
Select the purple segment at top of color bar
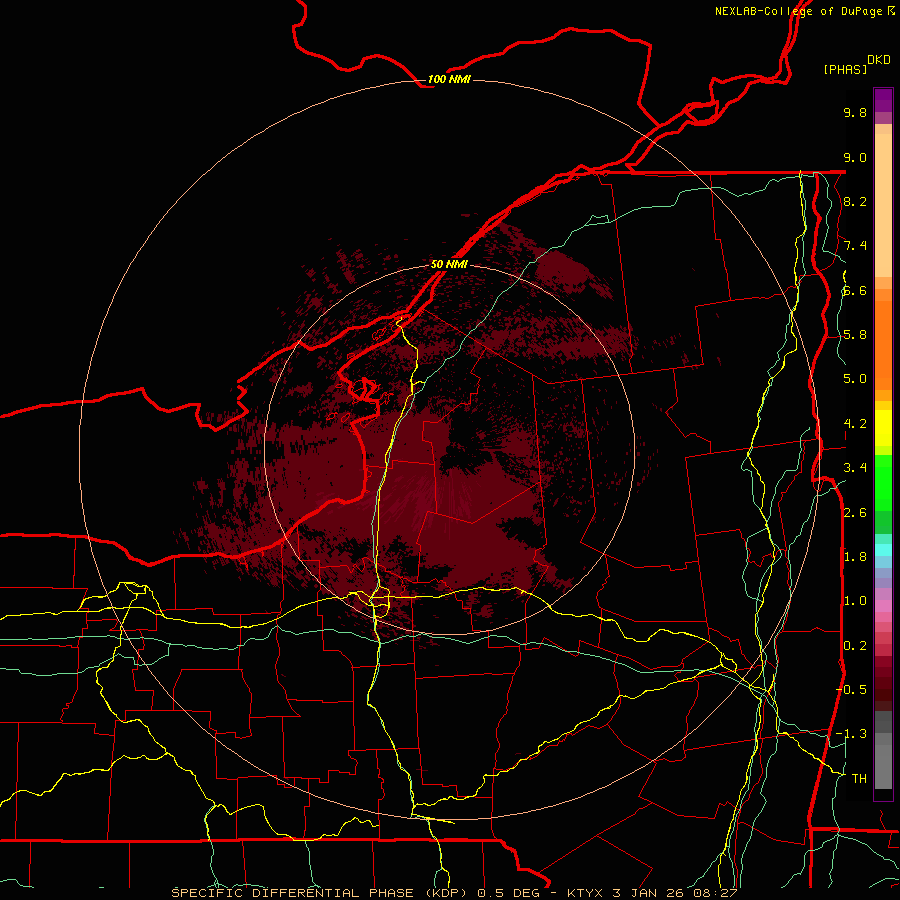pos(883,100)
